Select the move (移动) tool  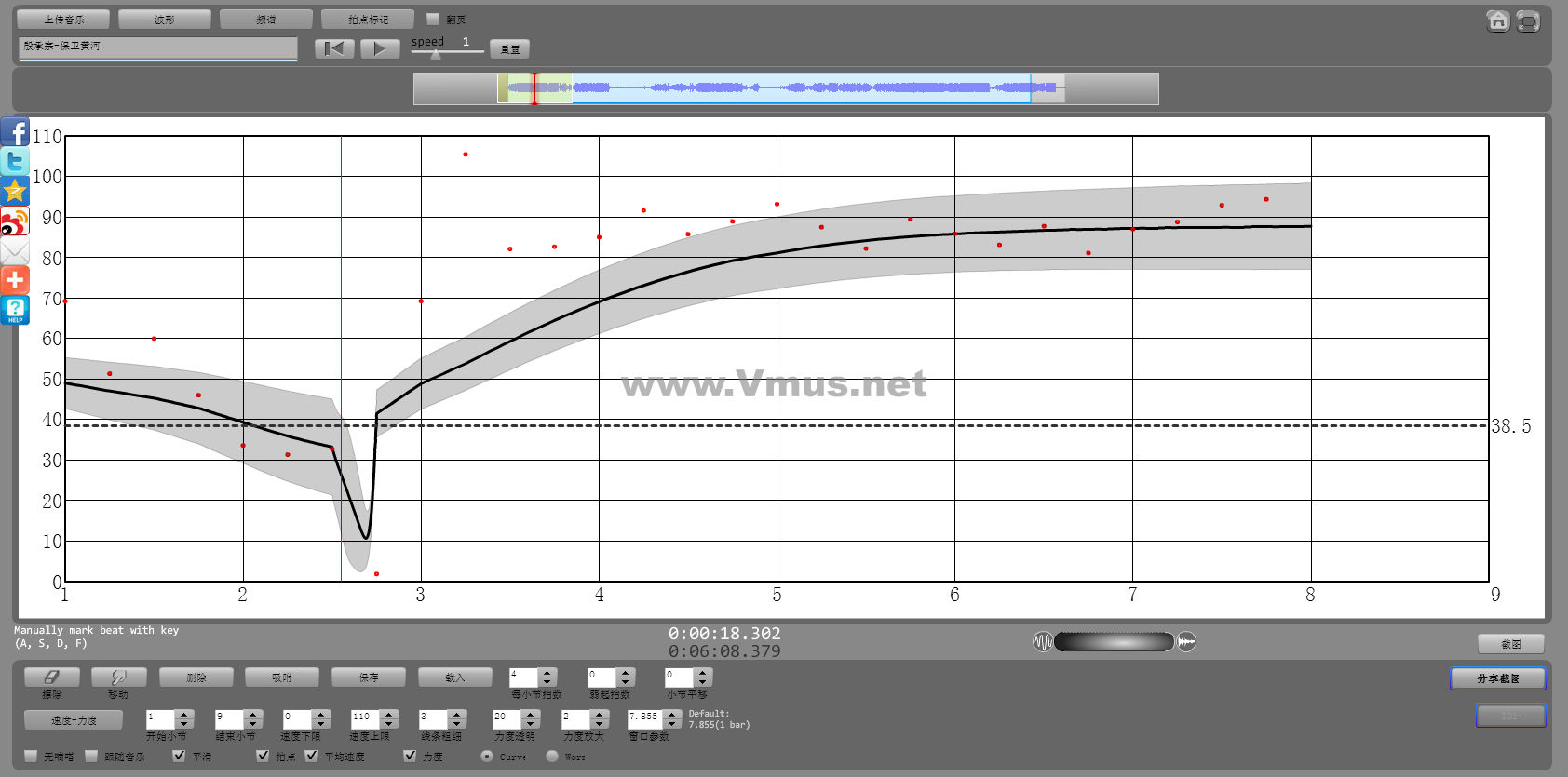pos(118,677)
